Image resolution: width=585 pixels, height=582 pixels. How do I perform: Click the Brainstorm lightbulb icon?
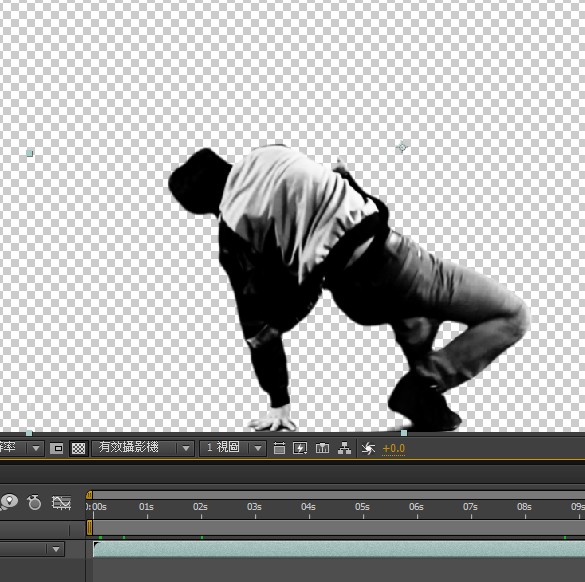coord(9,502)
